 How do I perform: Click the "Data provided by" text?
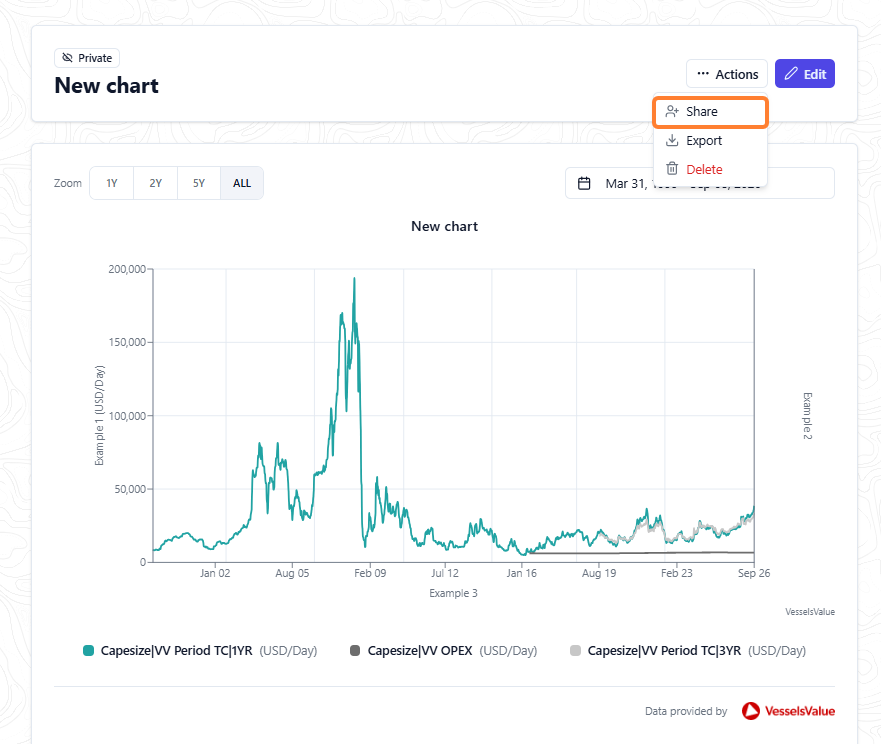coord(686,711)
